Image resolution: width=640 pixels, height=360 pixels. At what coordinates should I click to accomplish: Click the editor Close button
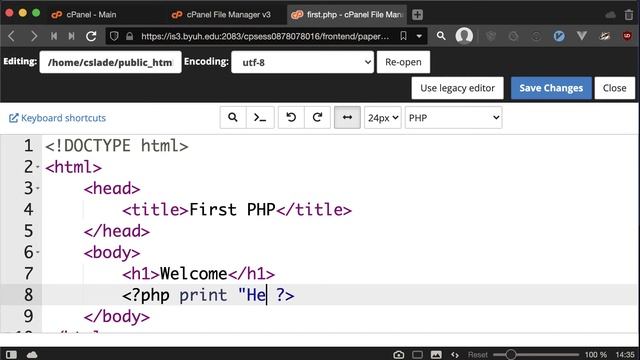point(615,88)
